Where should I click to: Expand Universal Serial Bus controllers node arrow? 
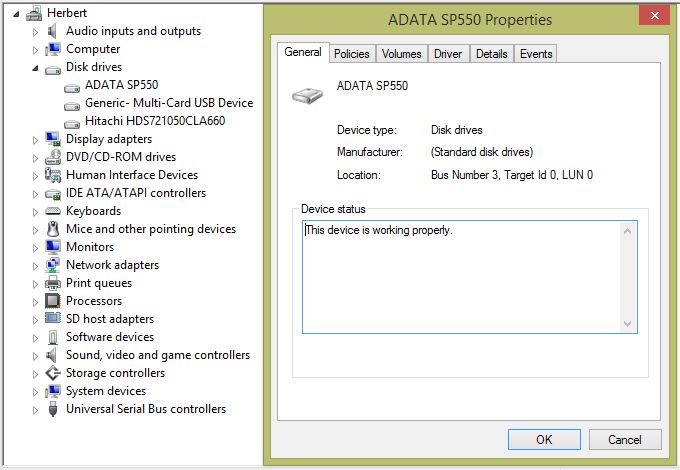tap(36, 410)
